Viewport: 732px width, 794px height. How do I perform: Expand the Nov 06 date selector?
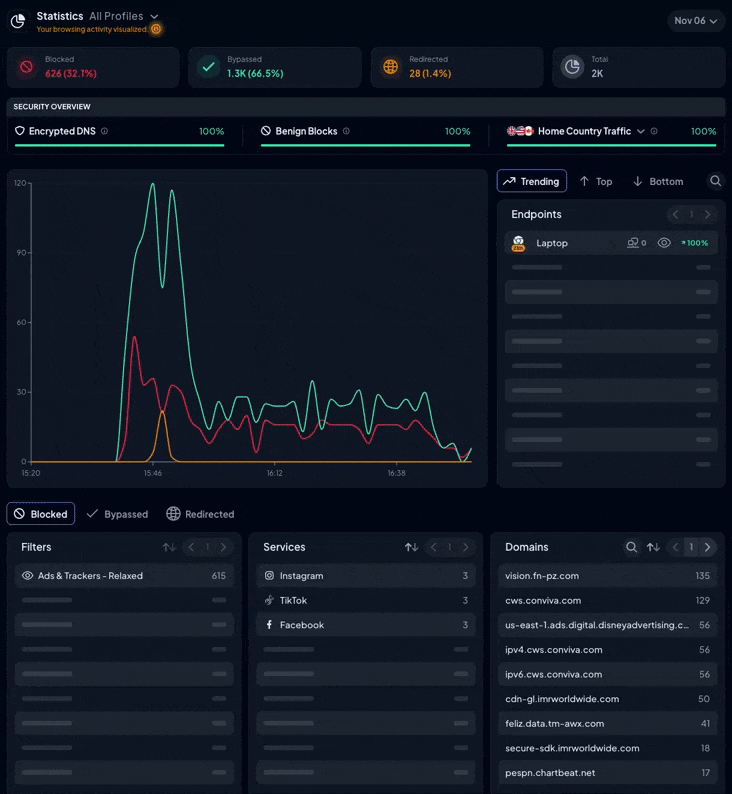(696, 21)
